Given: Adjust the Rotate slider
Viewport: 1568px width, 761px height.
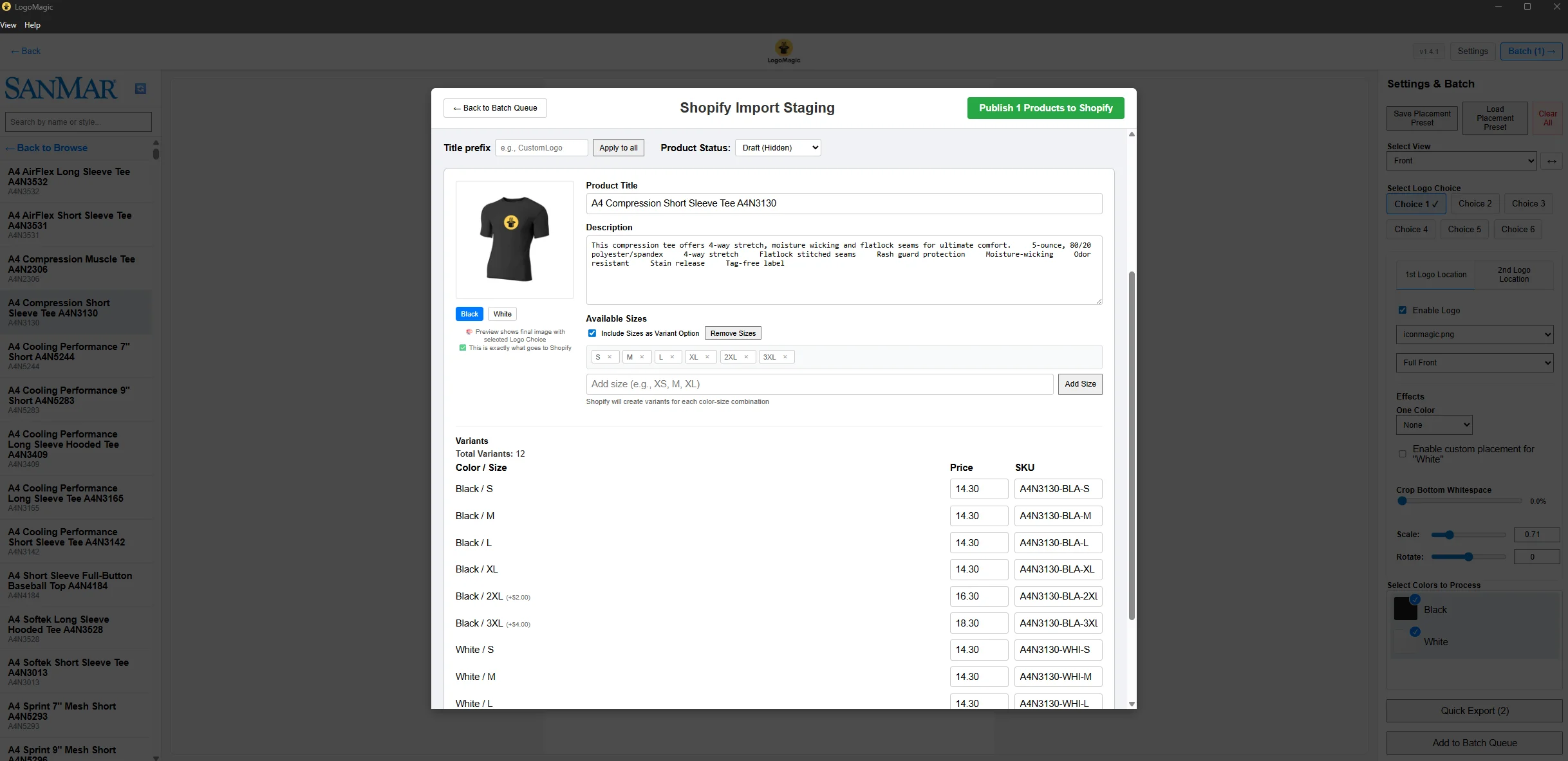Looking at the screenshot, I should [1468, 557].
